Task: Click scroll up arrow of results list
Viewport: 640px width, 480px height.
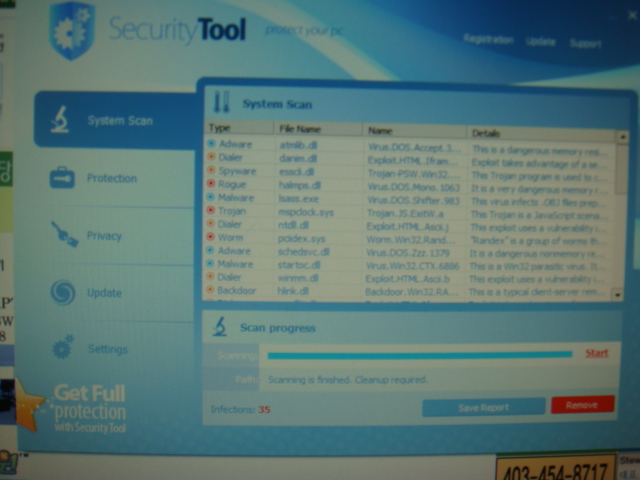Action: point(622,137)
